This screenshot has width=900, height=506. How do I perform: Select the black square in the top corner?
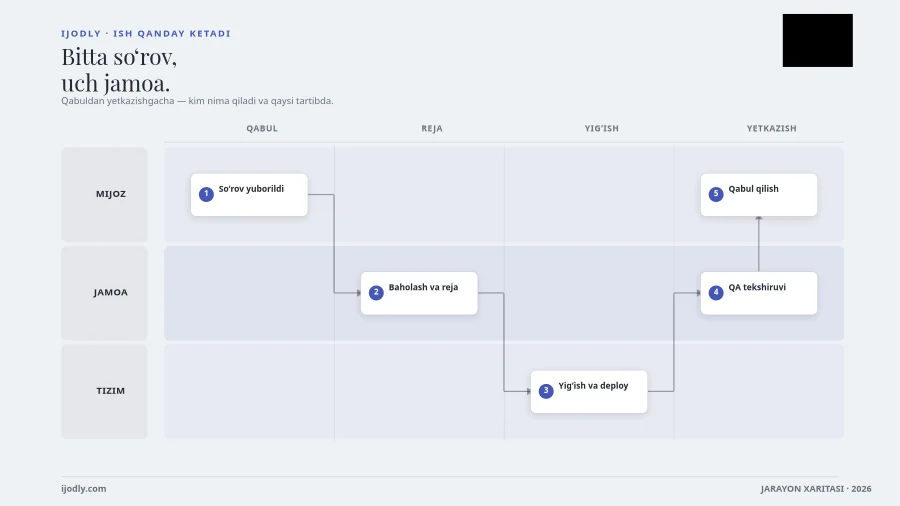click(817, 40)
